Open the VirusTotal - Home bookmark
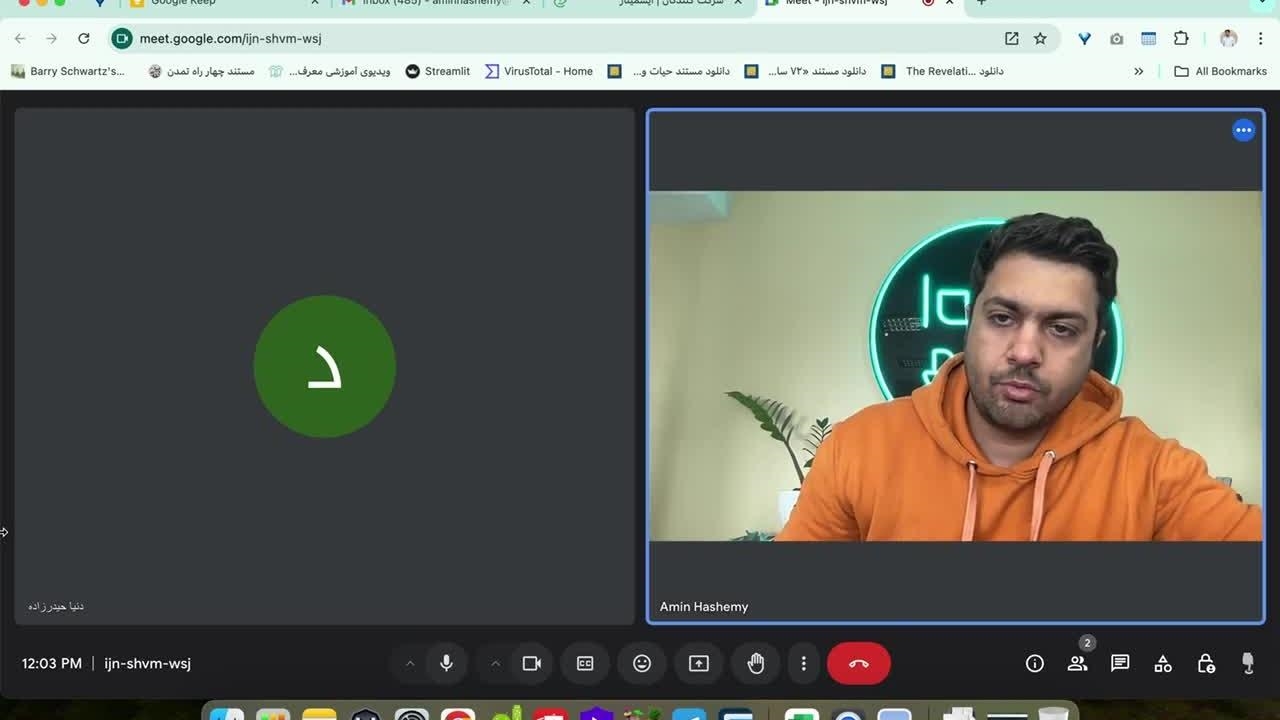The width and height of the screenshot is (1280, 720). (538, 71)
